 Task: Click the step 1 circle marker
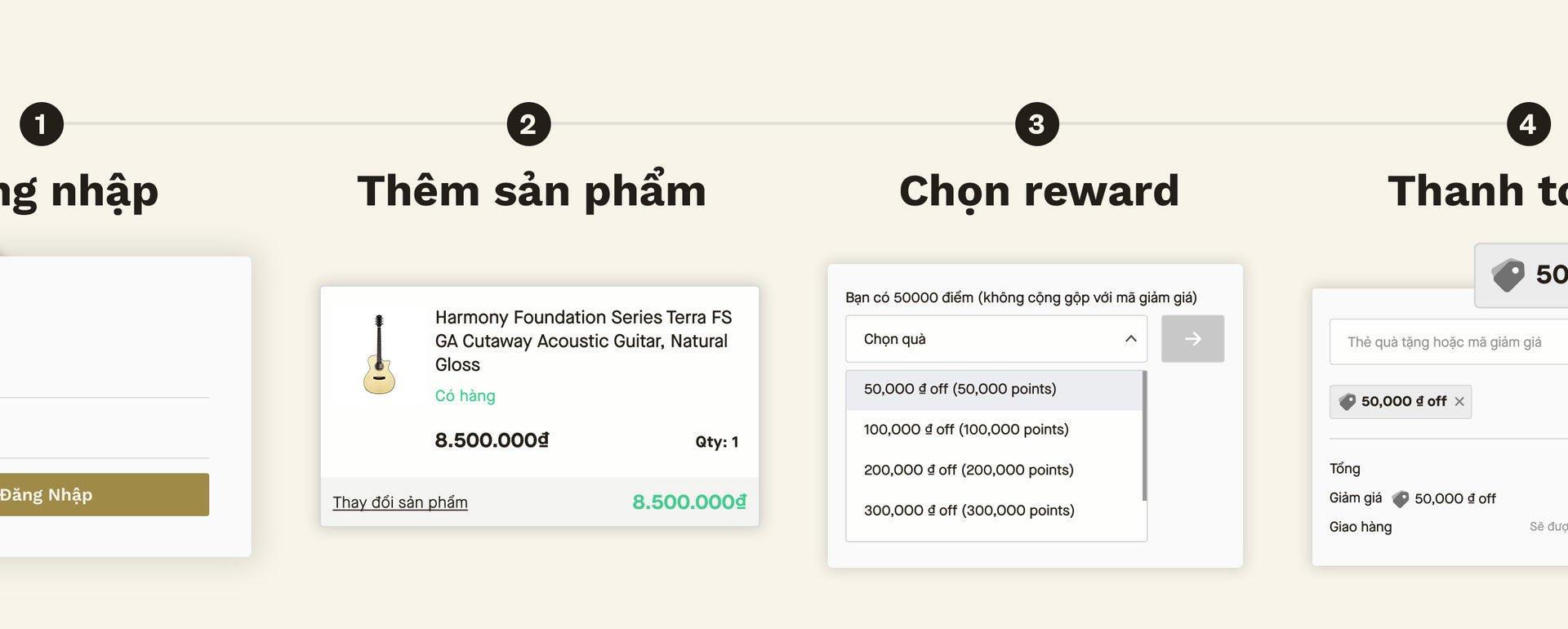pyautogui.click(x=42, y=124)
